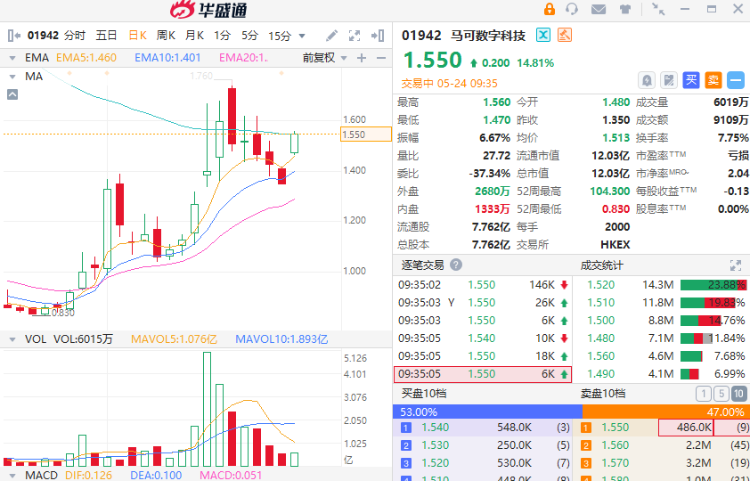Collapse right panel arrow icon in chart toolbar
Viewport: 750px width, 481px height.
[x=378, y=35]
